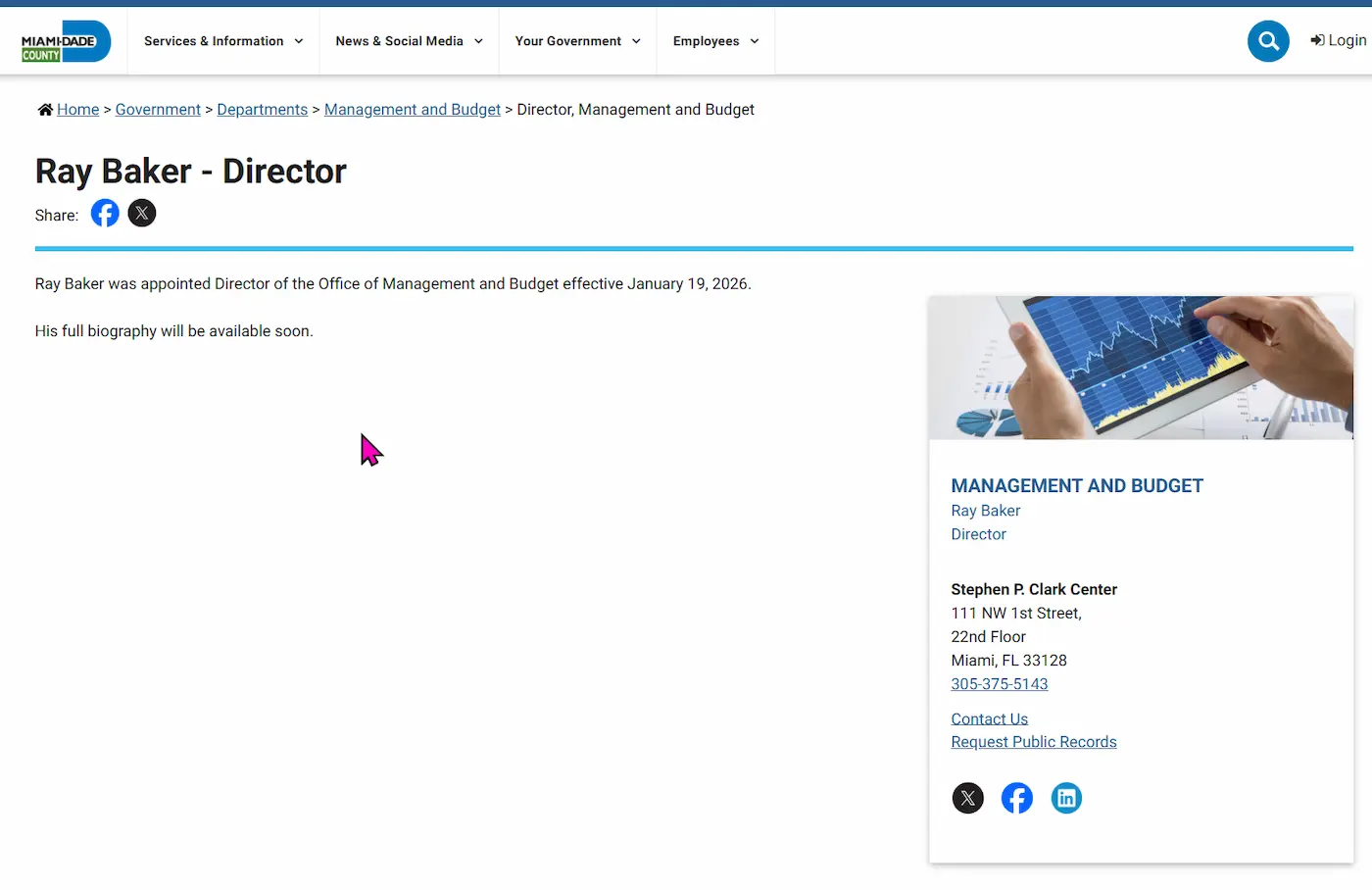Open the Request Public Records link

pos(1034,742)
